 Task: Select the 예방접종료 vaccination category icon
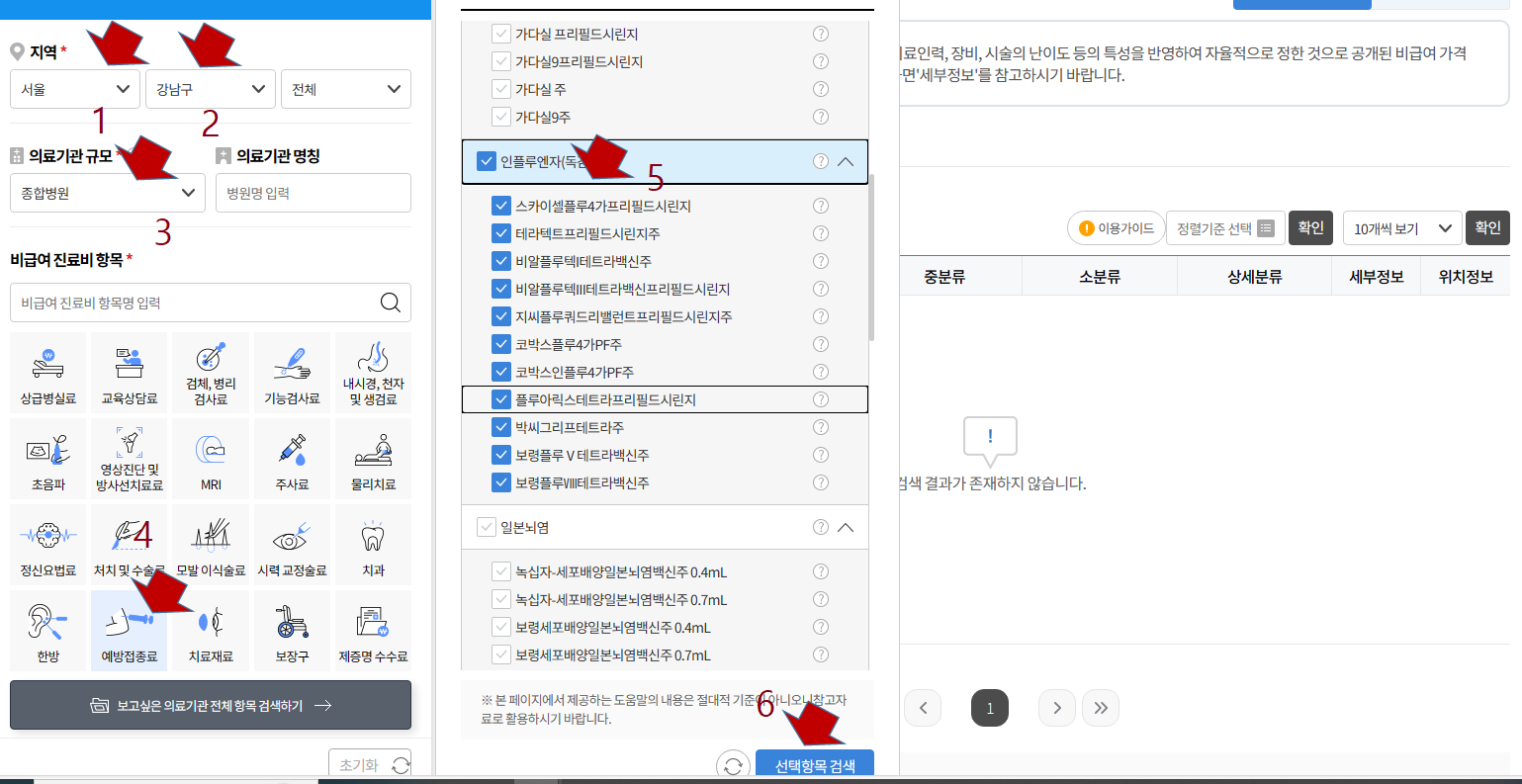click(x=129, y=630)
